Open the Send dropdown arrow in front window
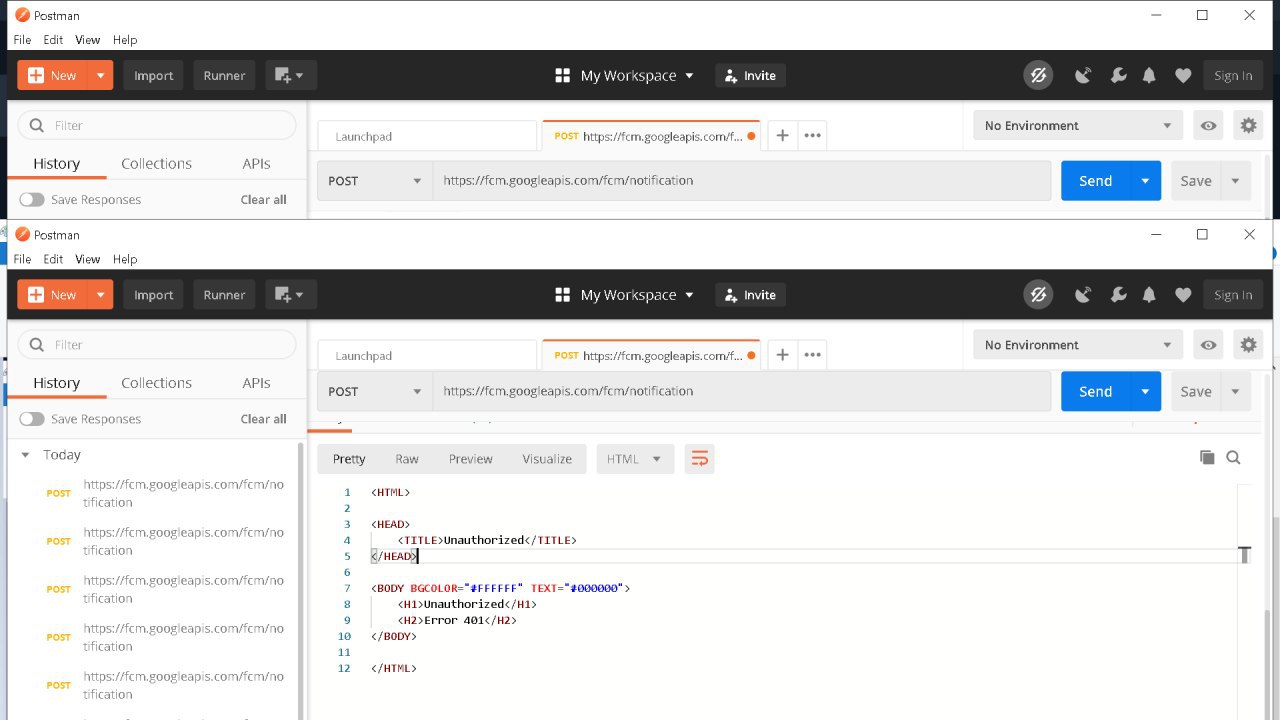The image size is (1280, 720). (1146, 392)
